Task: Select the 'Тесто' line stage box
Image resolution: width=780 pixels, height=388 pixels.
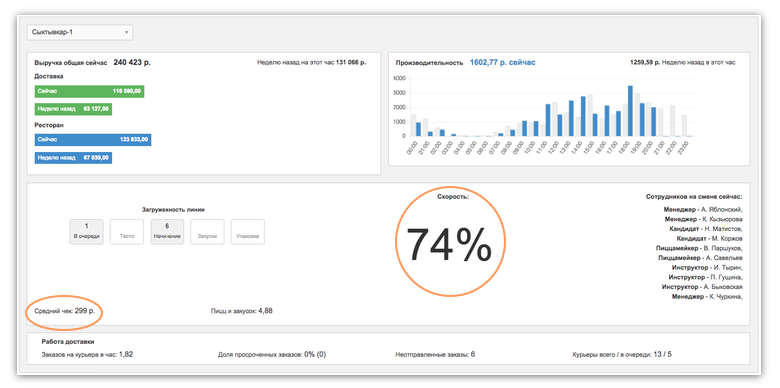Action: click(x=127, y=232)
